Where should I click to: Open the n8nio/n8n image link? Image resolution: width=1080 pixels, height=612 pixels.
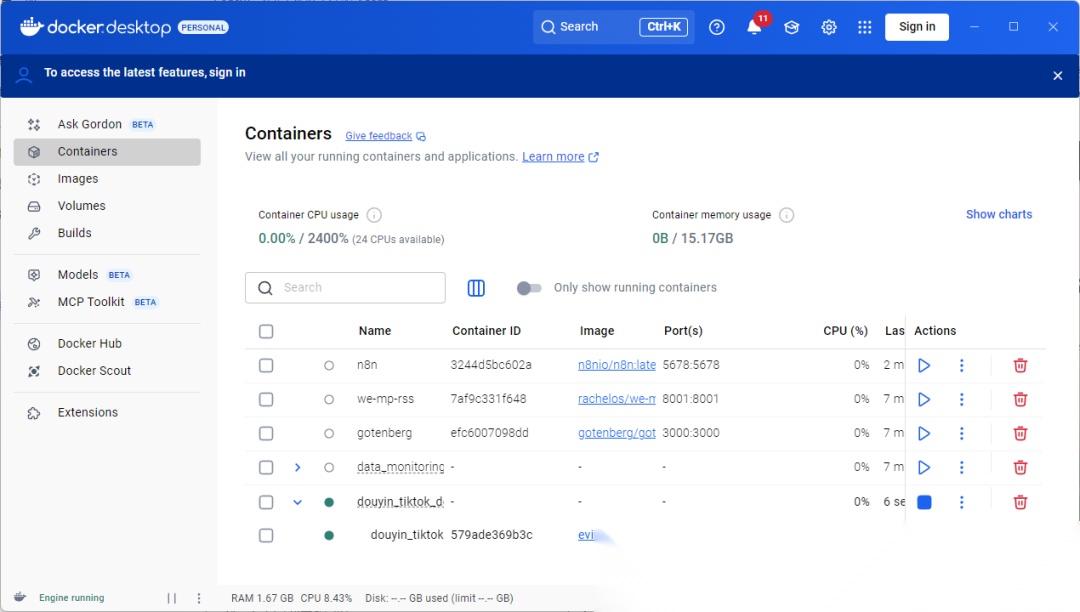(616, 365)
